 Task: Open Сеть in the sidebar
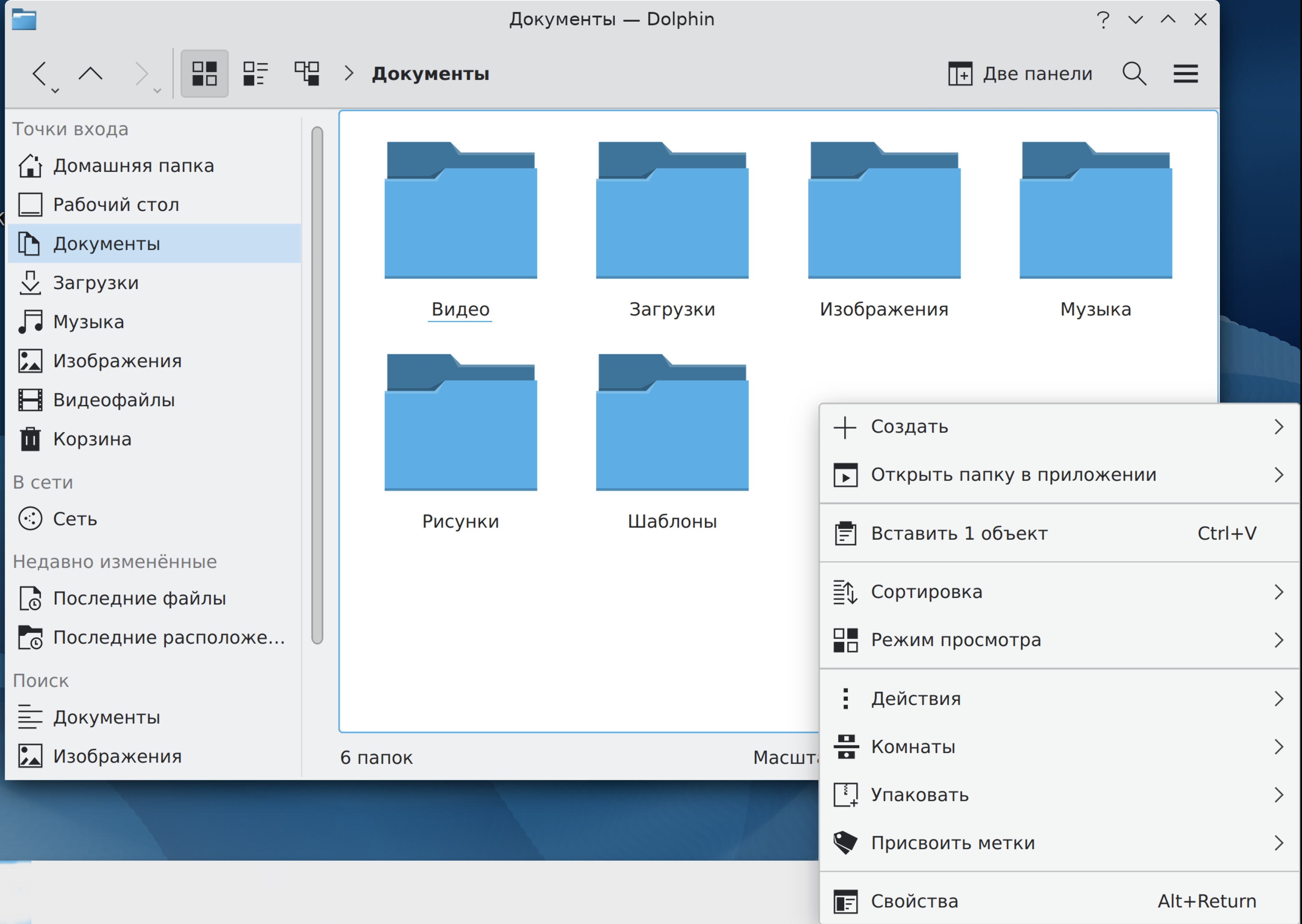coord(155,519)
